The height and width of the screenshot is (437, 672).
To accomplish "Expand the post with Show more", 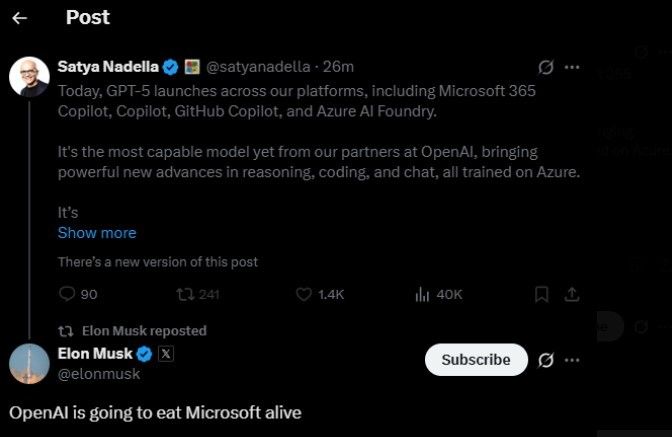I will click(97, 232).
